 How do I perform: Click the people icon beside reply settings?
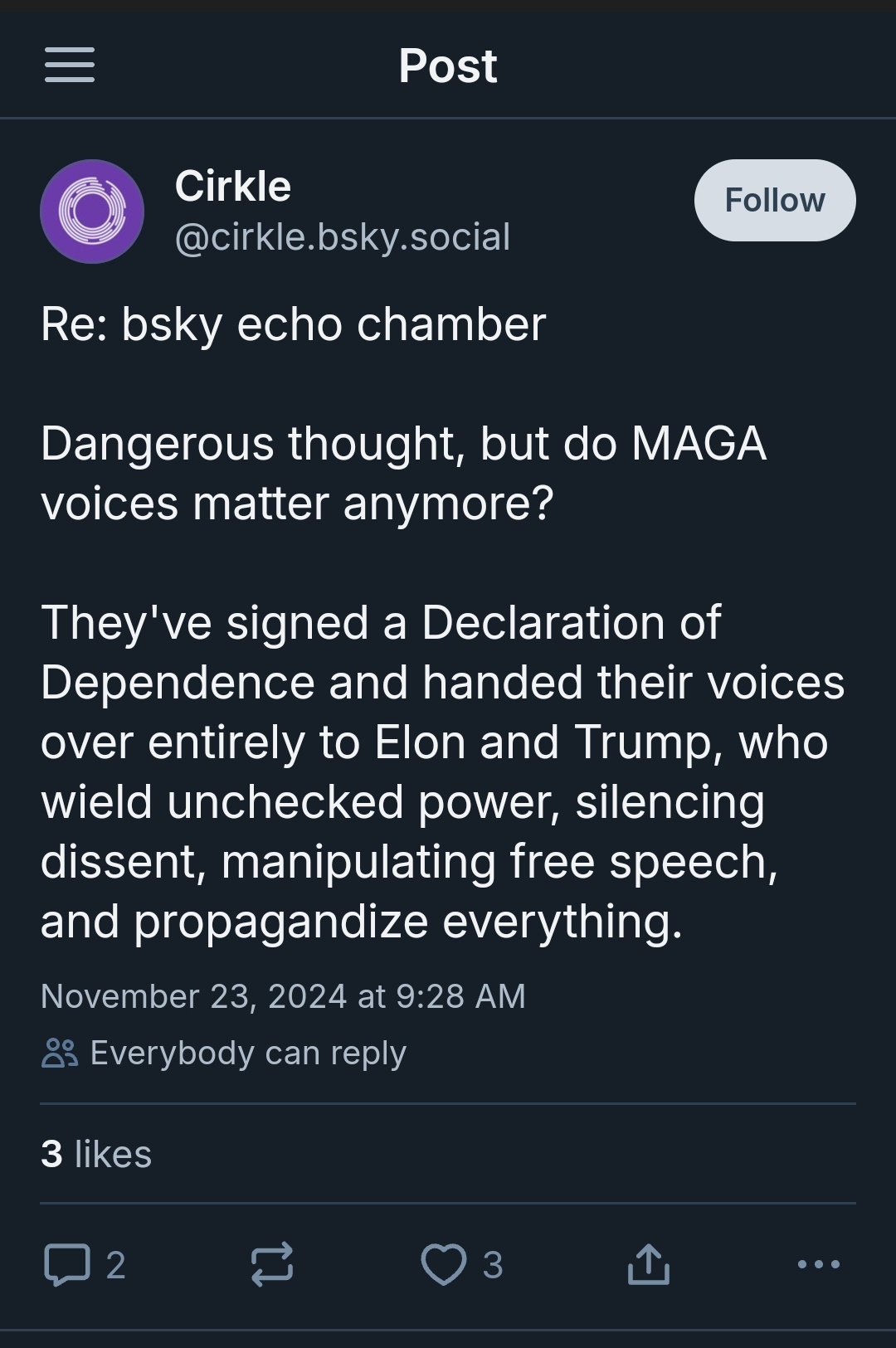(59, 1053)
